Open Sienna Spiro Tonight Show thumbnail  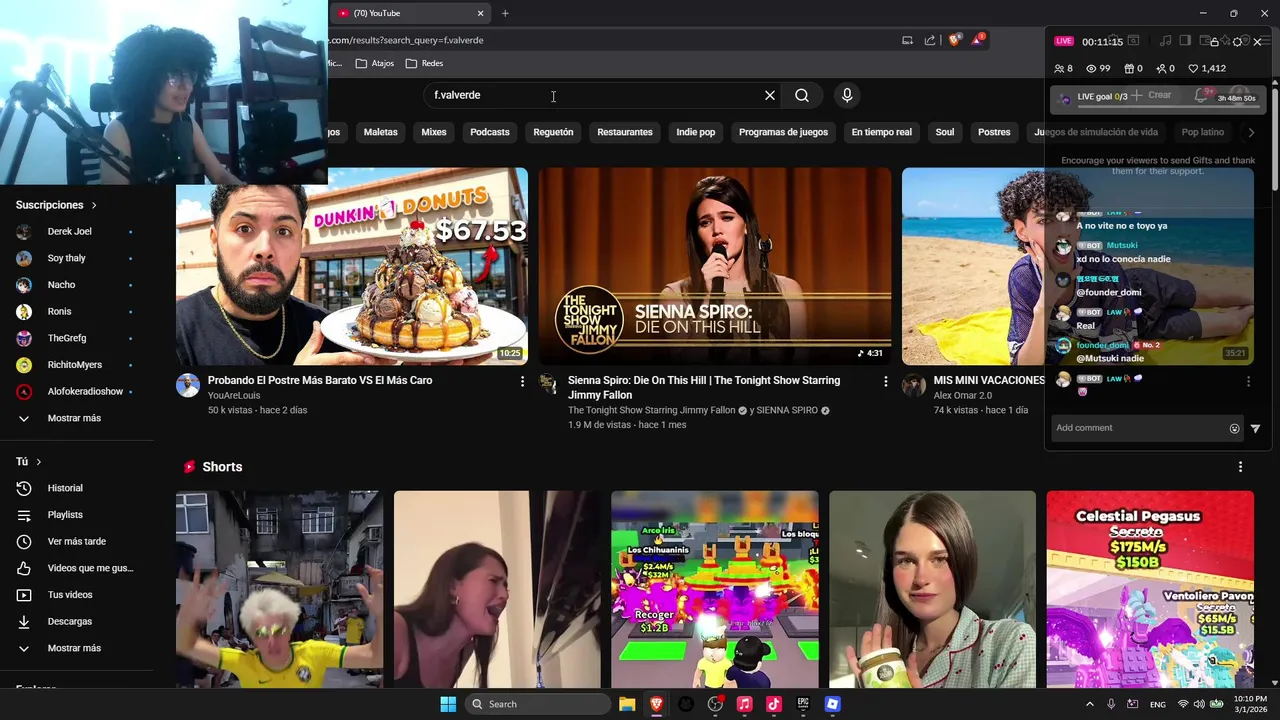click(x=715, y=266)
